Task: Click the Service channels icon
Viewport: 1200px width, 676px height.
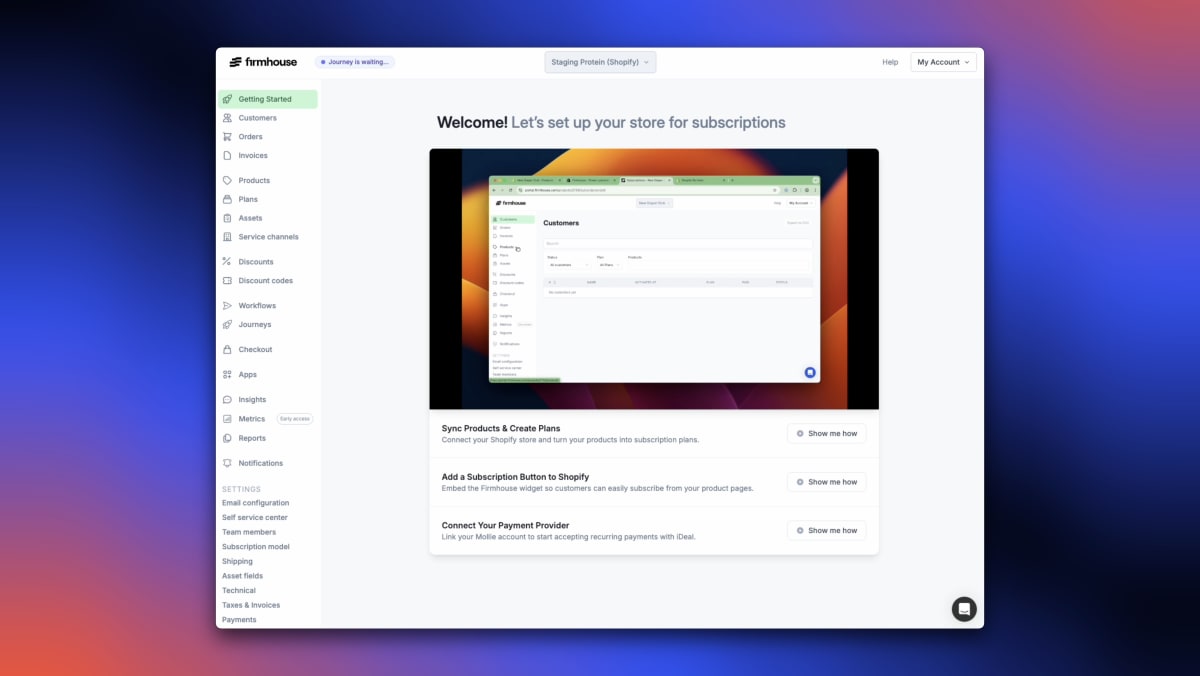Action: (x=228, y=237)
